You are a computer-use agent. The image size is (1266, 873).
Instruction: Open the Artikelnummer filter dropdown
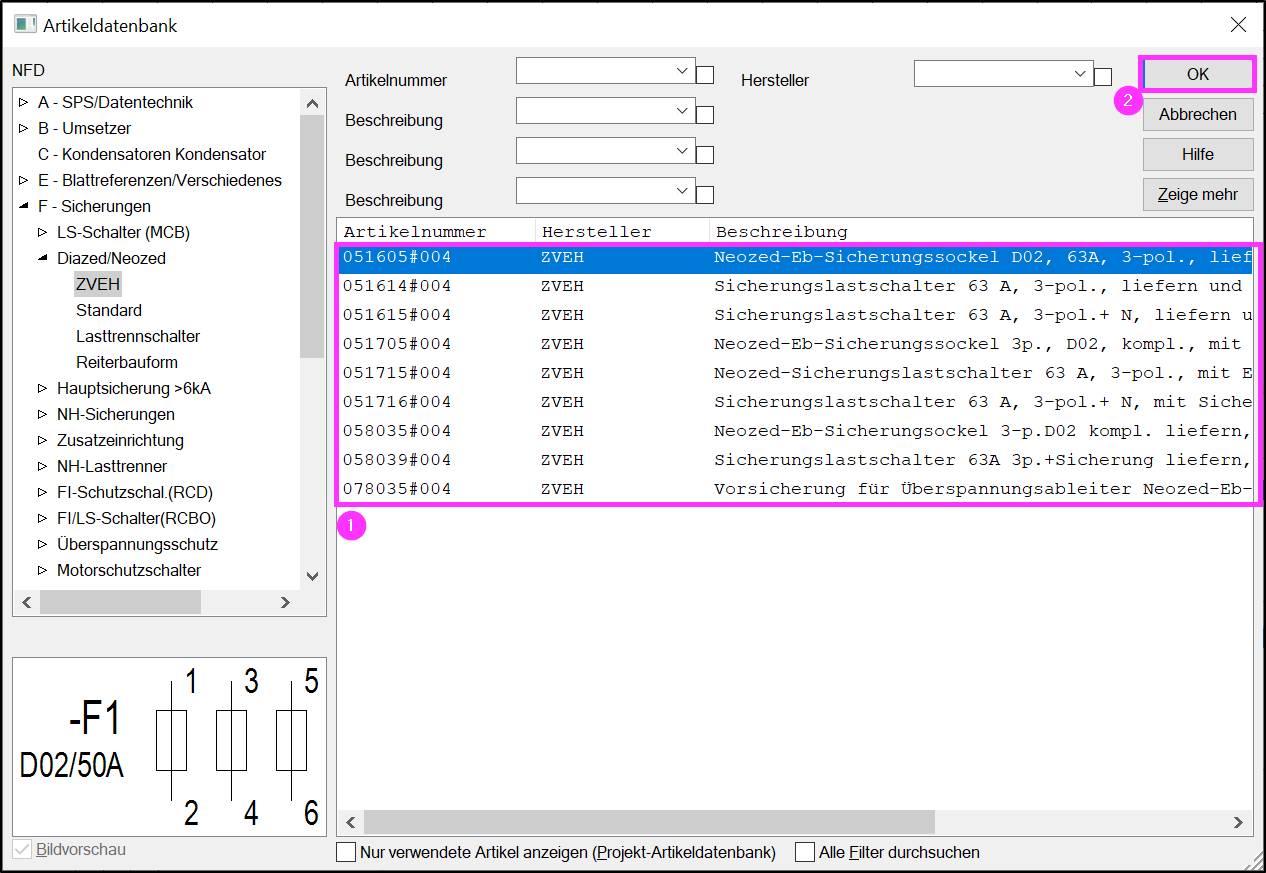(x=682, y=71)
